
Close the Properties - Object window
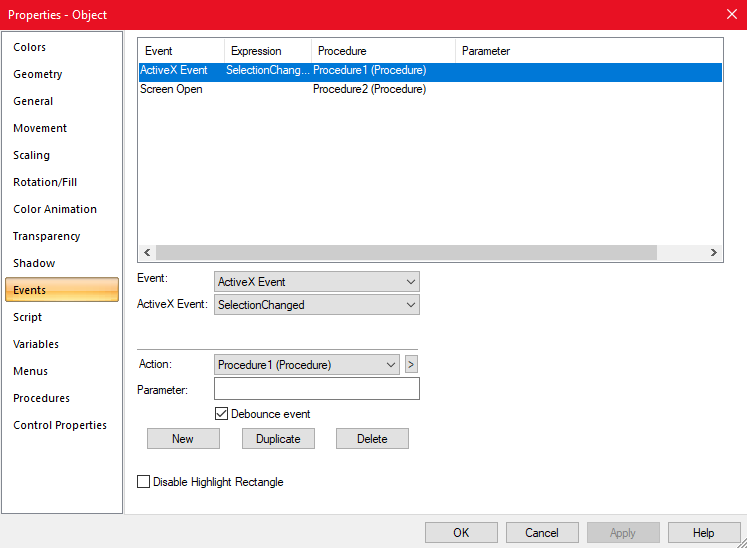click(732, 14)
